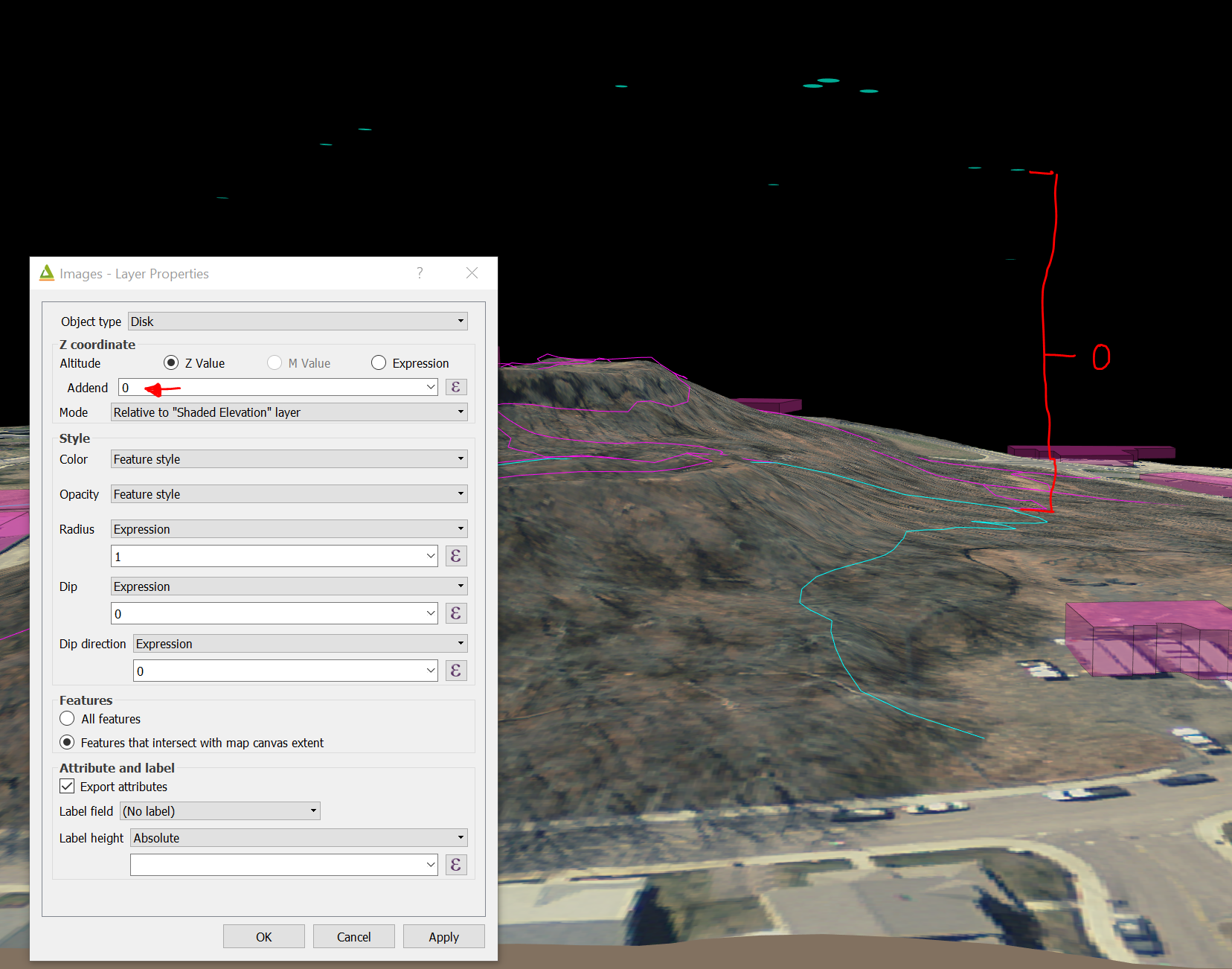Open expression builder for Radius value
This screenshot has width=1232, height=969.
tap(456, 556)
